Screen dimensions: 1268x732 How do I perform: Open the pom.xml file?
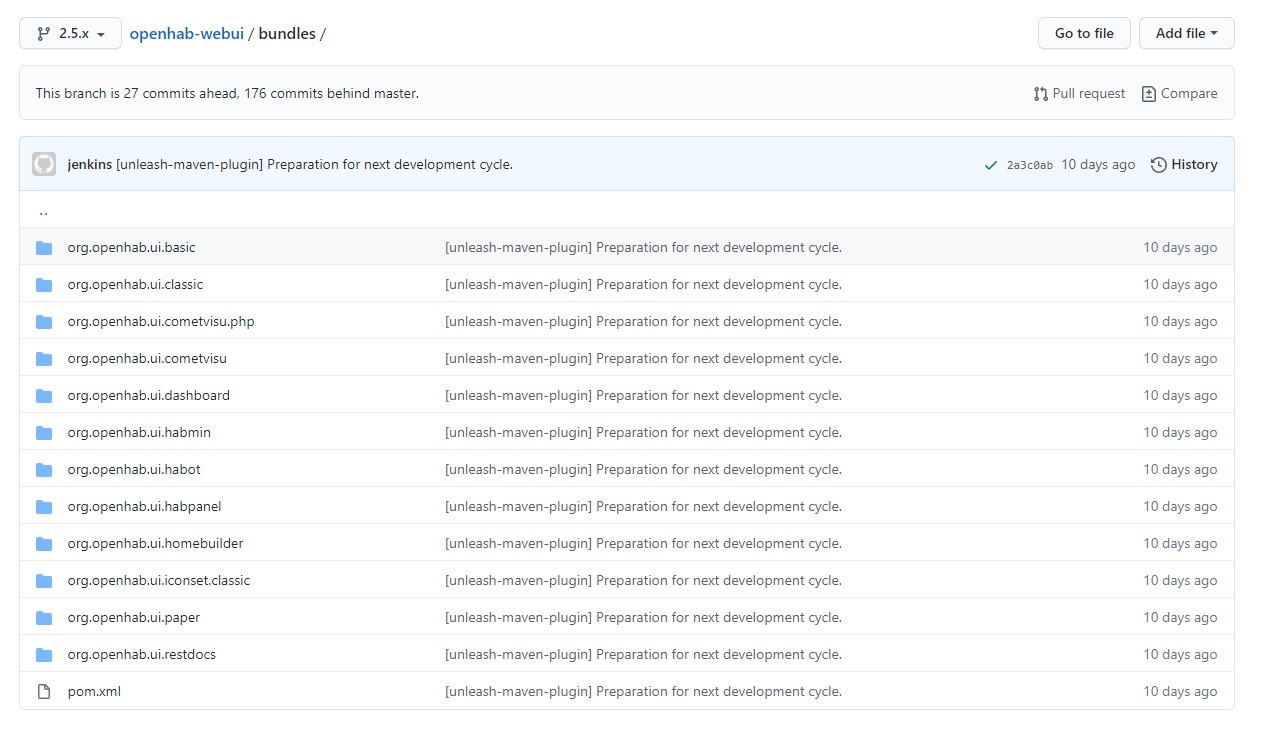(94, 691)
